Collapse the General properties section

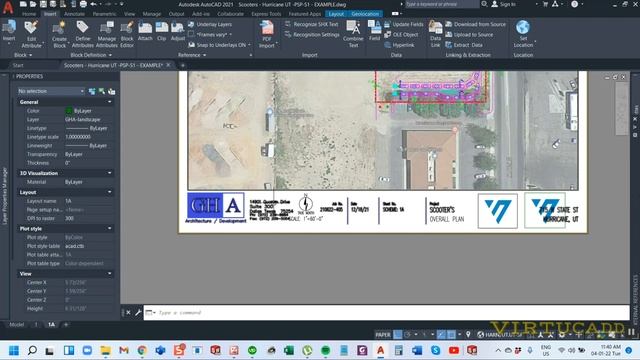coord(109,102)
